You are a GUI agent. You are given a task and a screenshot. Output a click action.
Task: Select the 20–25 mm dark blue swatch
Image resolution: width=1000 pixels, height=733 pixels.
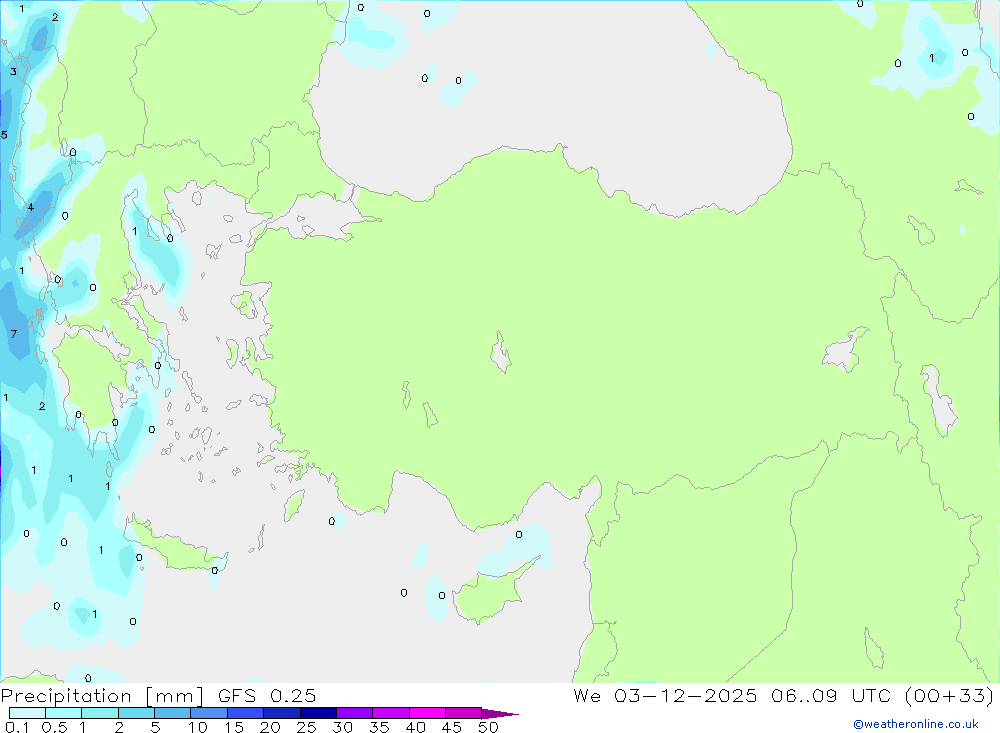coord(281,713)
